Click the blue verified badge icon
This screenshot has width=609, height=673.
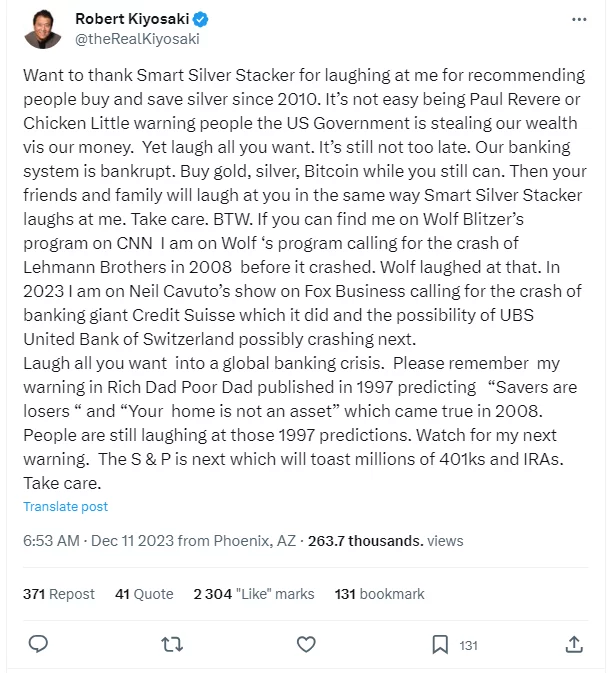pyautogui.click(x=199, y=19)
